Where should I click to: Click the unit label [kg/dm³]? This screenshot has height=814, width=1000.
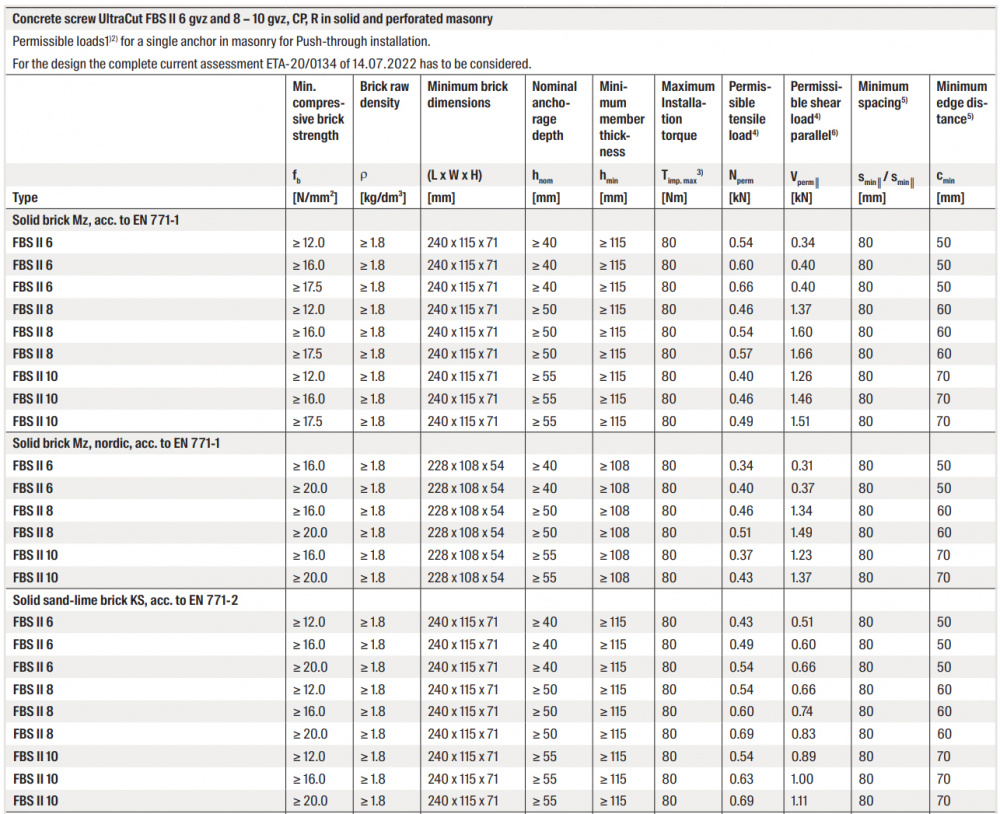[383, 197]
